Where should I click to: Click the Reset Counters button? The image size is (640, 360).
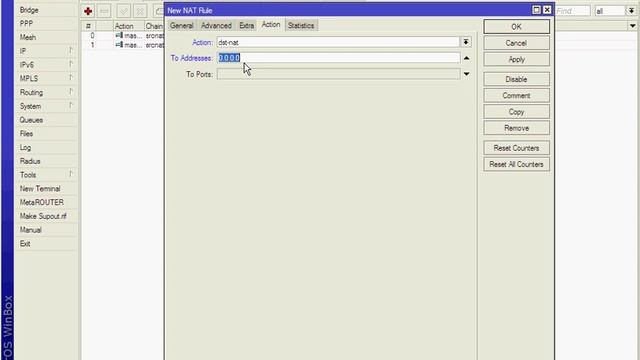(516, 148)
